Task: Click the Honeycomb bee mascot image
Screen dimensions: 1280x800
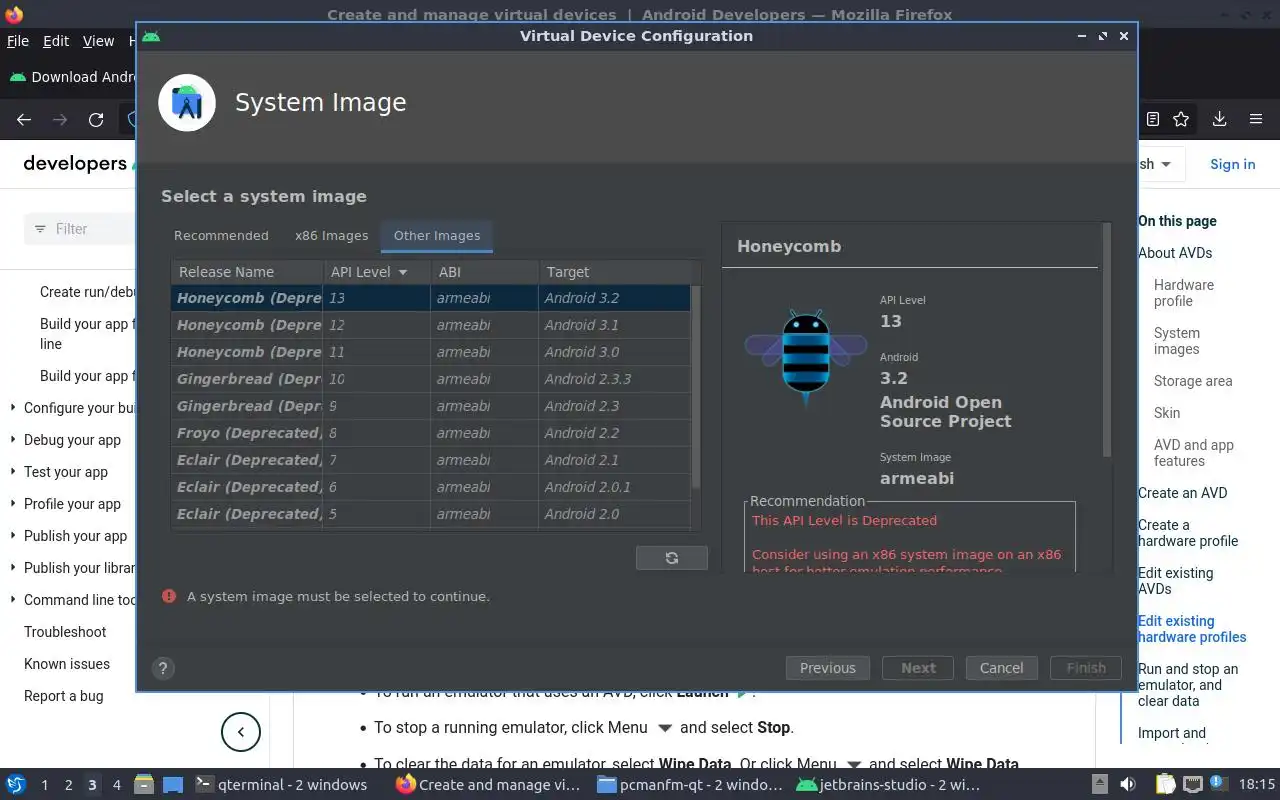Action: coord(805,357)
